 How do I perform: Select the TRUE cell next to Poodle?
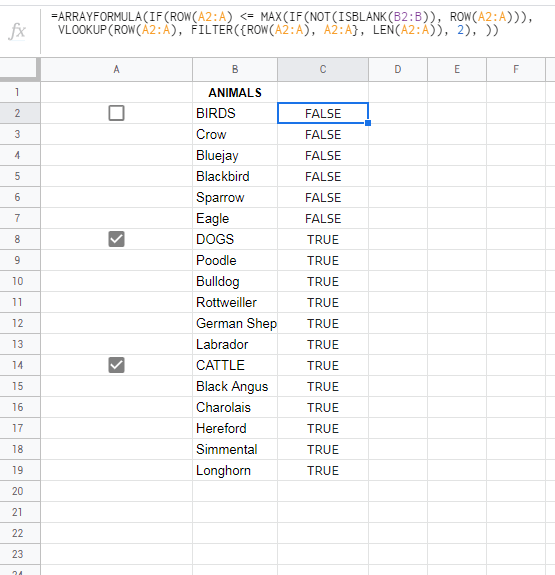[323, 260]
